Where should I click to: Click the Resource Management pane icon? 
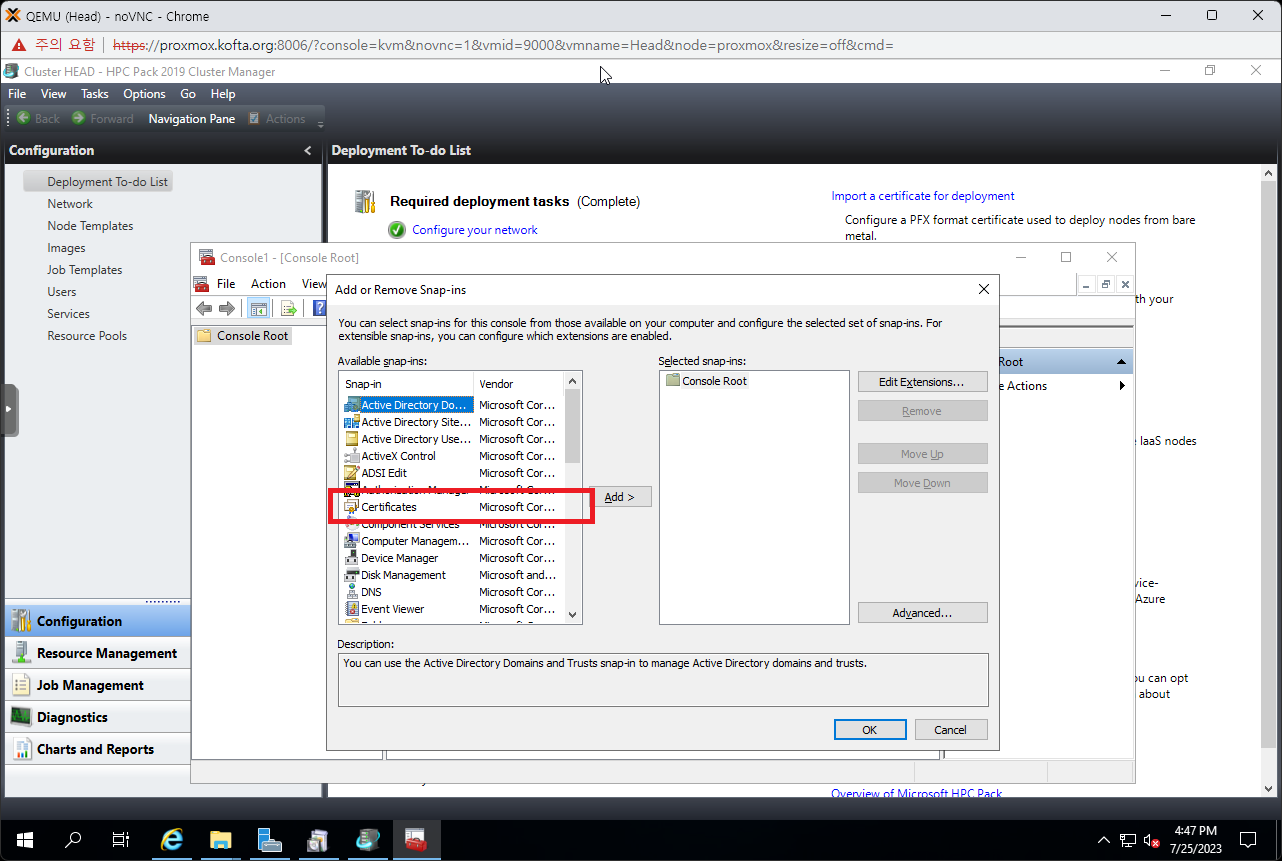point(20,653)
